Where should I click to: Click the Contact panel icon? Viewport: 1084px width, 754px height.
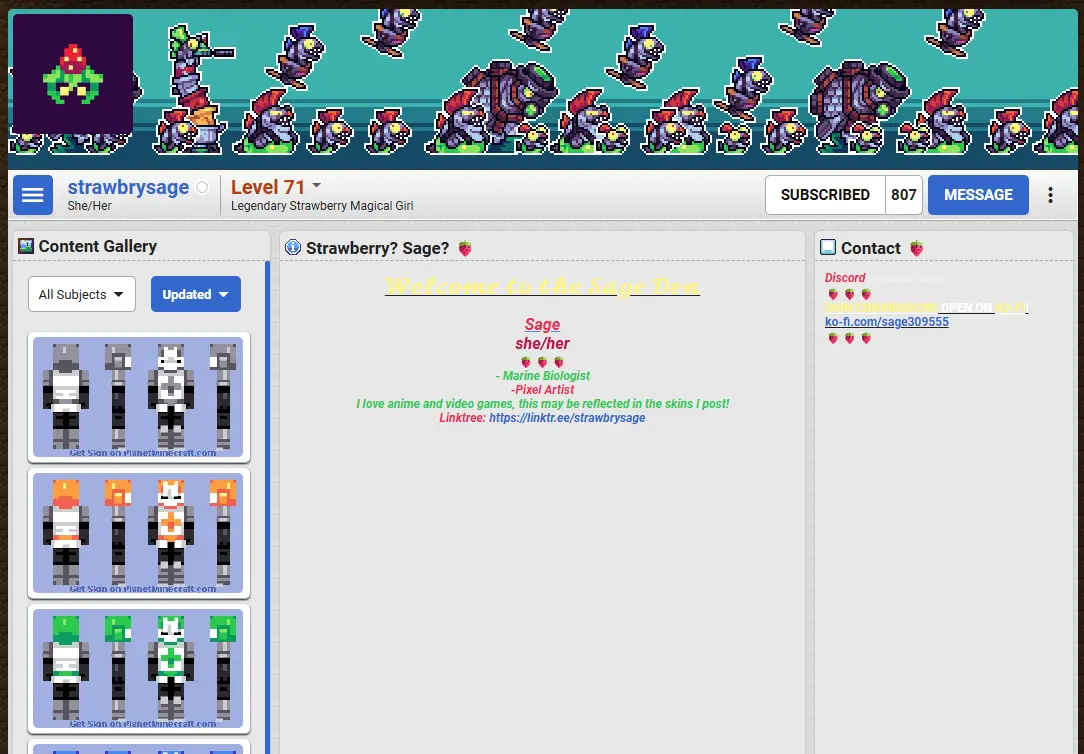[x=828, y=247]
